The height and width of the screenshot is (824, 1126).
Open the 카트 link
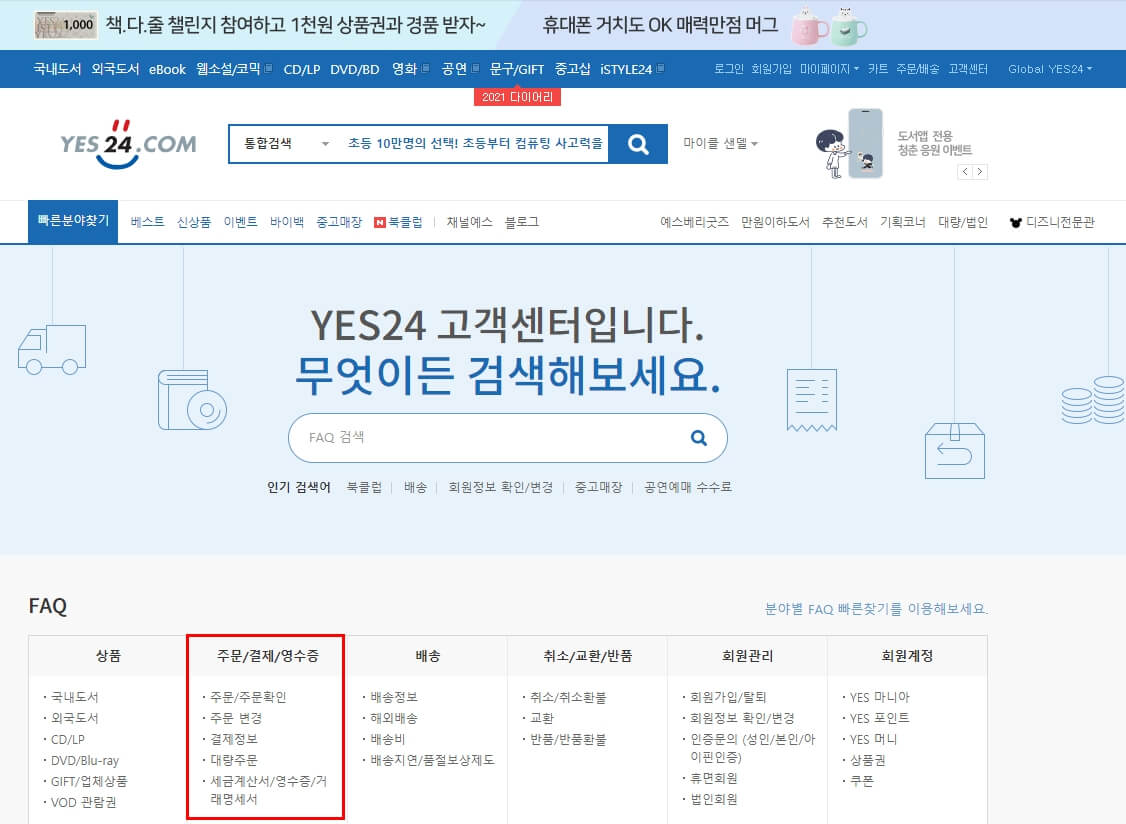pos(878,69)
